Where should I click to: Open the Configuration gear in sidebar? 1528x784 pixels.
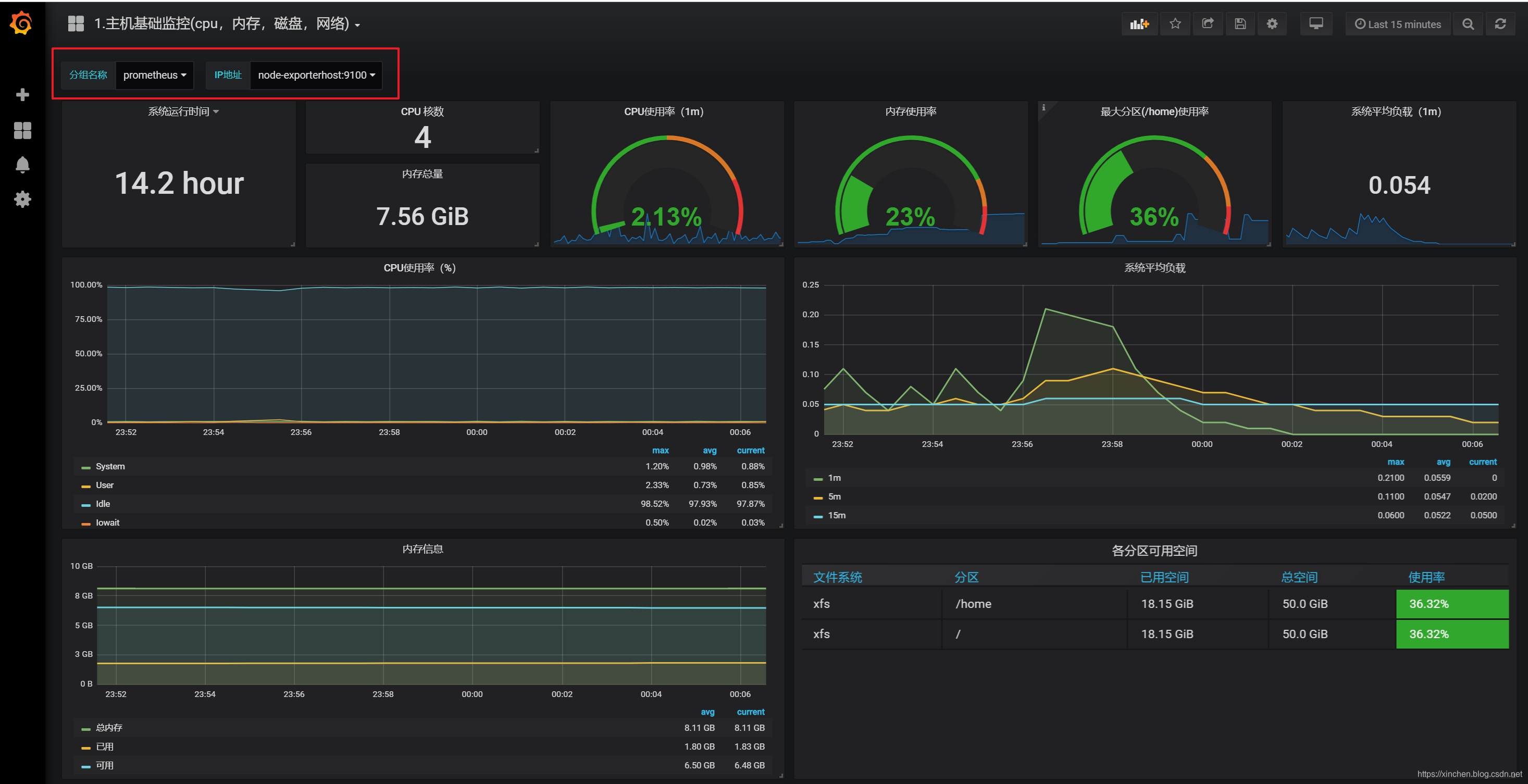tap(22, 200)
